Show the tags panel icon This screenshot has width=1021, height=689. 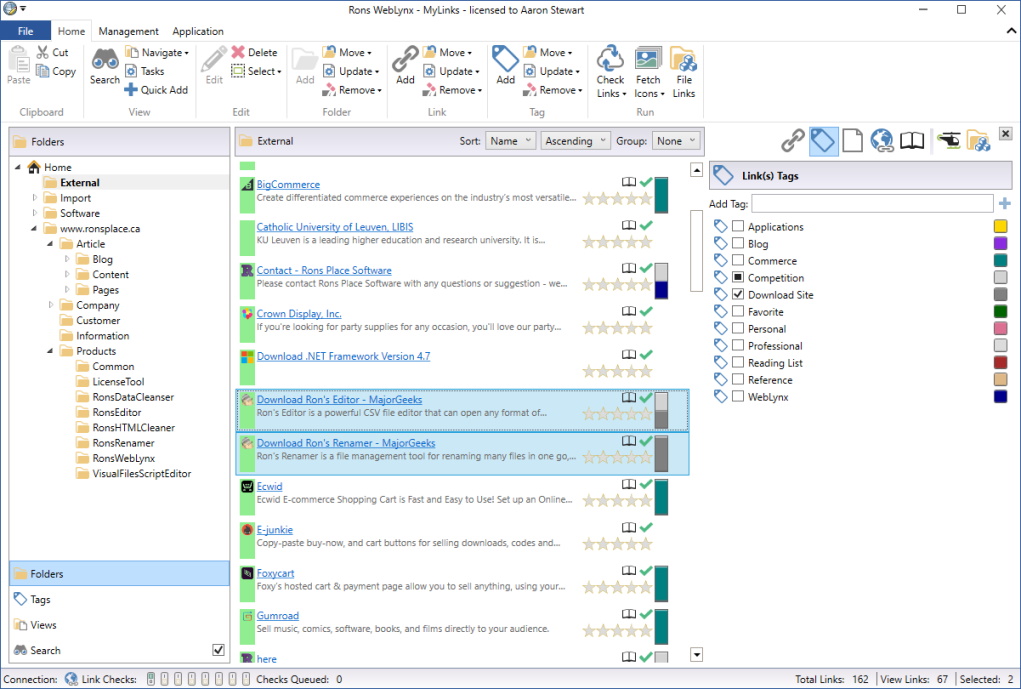pos(823,141)
